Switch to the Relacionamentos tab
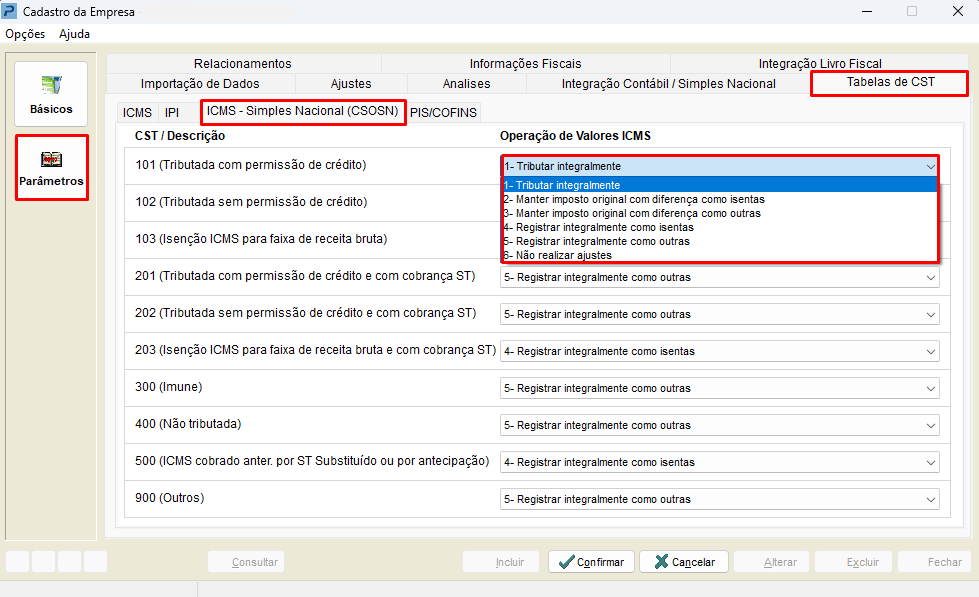The height and width of the screenshot is (597, 979). [243, 64]
